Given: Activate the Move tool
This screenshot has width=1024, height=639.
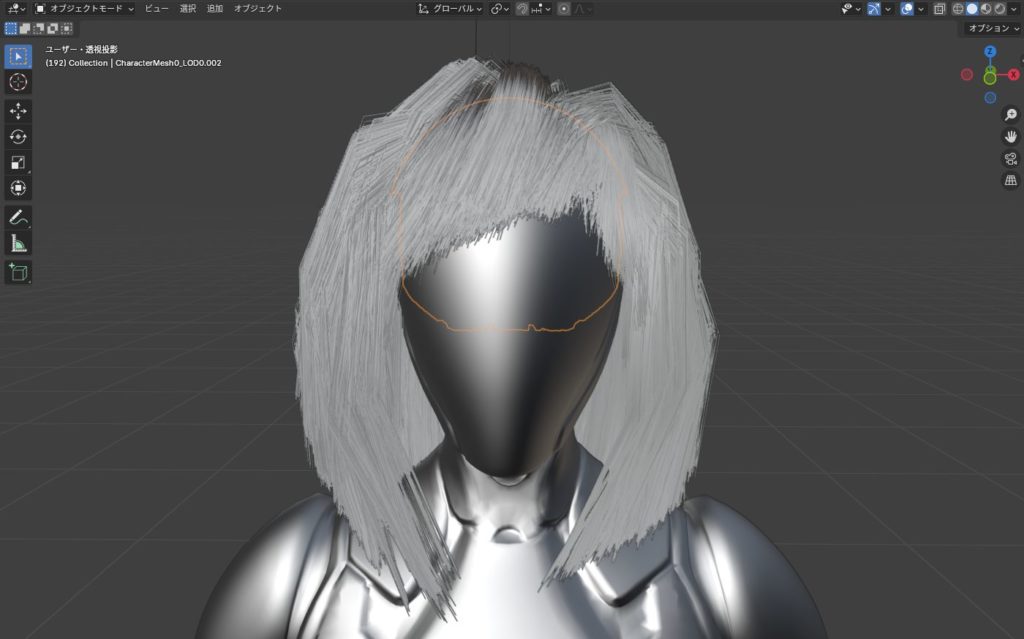Looking at the screenshot, I should tap(18, 110).
